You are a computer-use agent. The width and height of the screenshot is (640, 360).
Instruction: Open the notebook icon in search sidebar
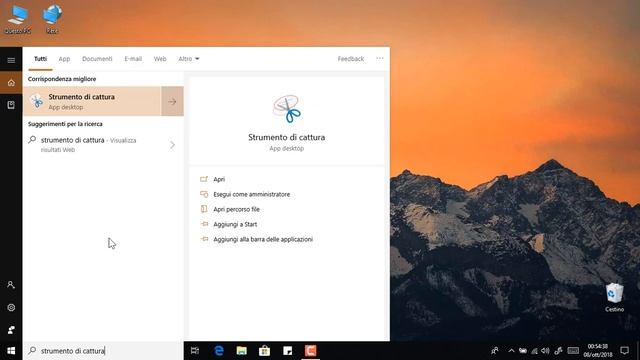pos(11,105)
